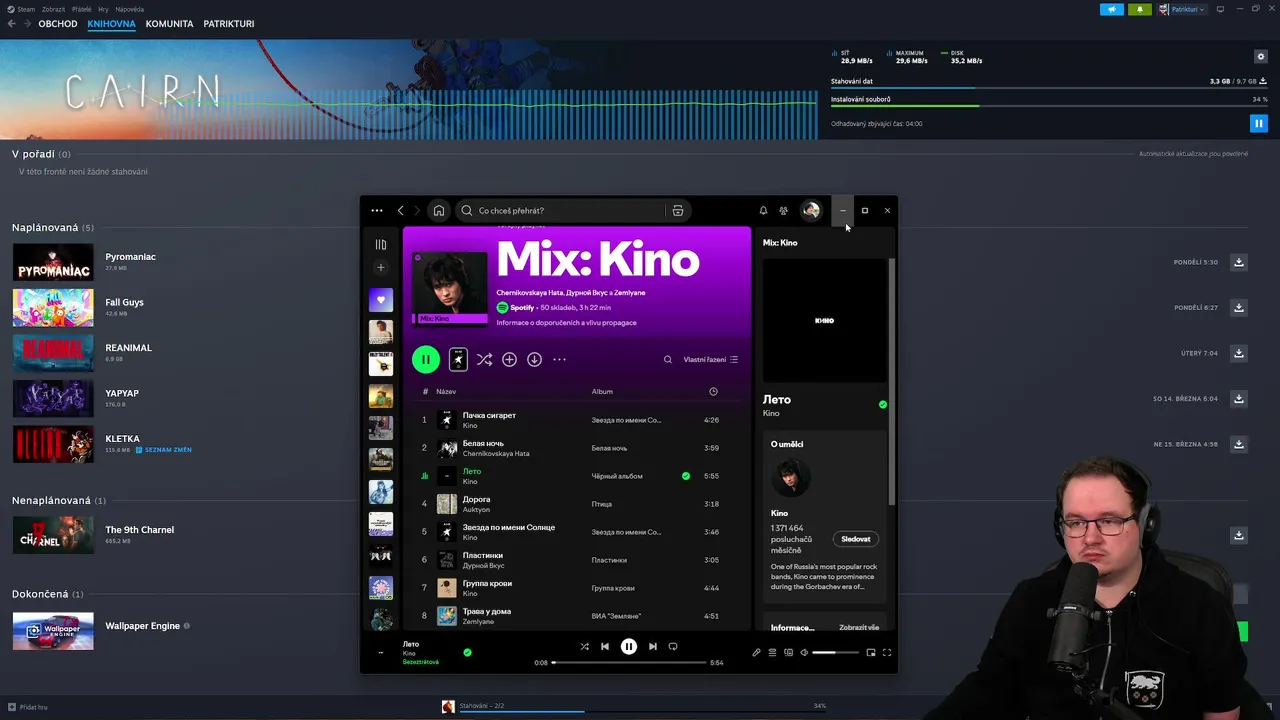Mute volume speaker icon
1280x720 pixels.
(x=804, y=652)
